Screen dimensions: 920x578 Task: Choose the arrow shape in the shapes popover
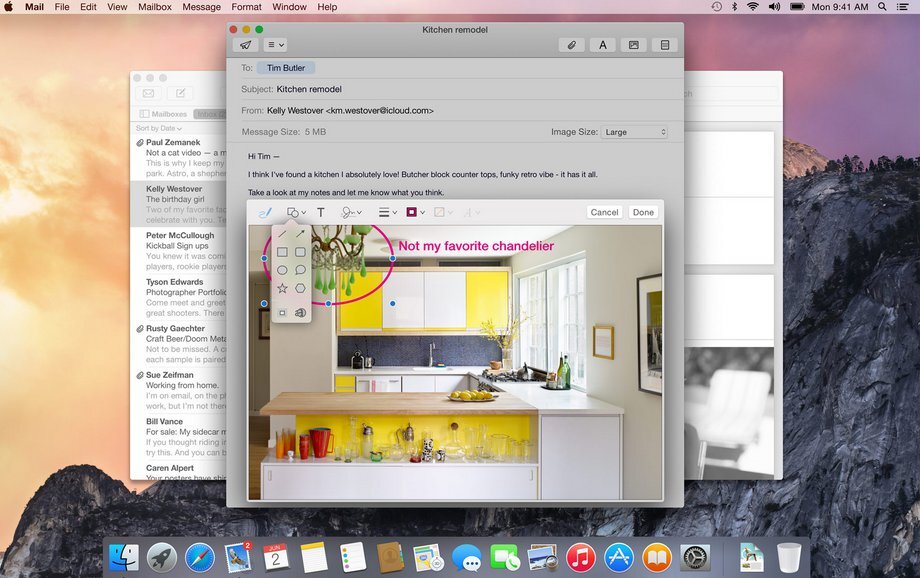(300, 232)
